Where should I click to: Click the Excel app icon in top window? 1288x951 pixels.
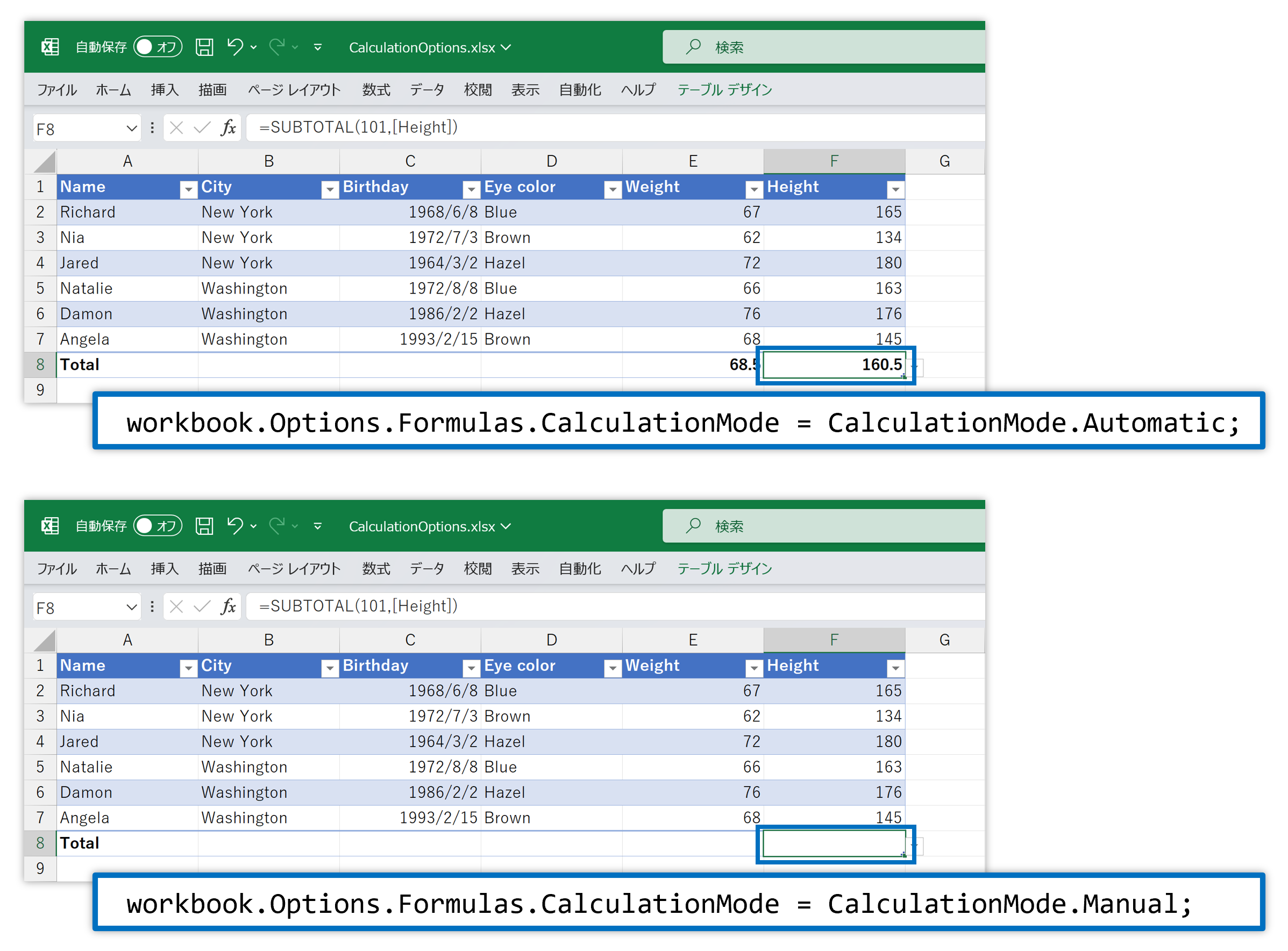coord(50,47)
